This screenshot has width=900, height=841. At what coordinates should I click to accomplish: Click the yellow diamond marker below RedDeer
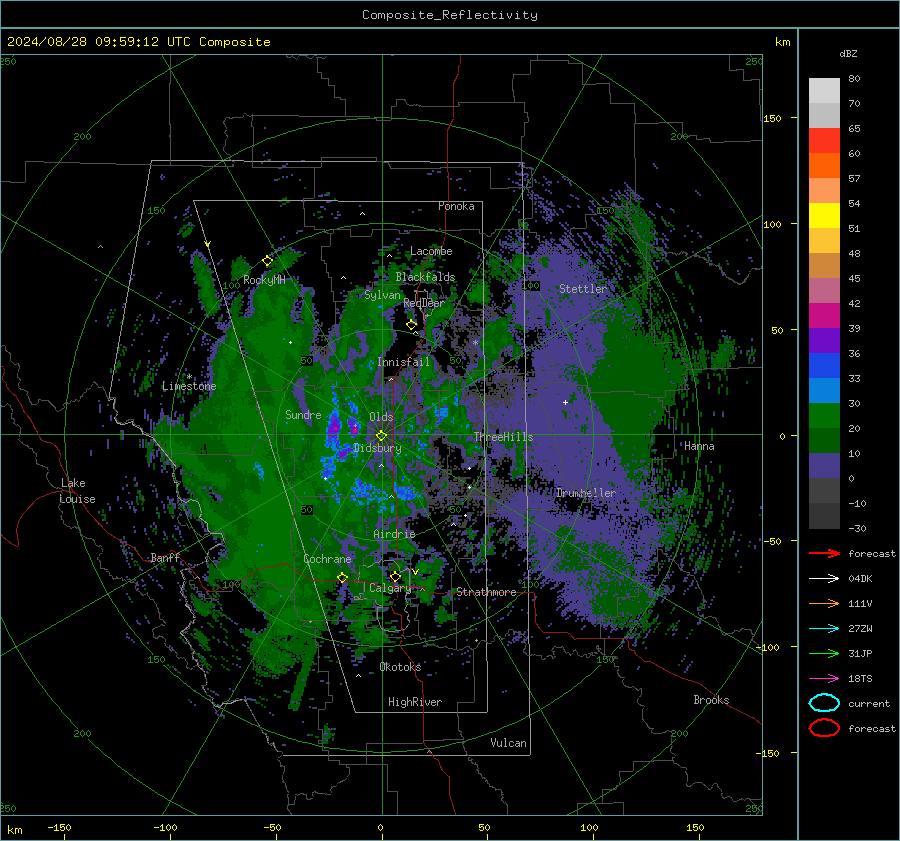coord(412,325)
